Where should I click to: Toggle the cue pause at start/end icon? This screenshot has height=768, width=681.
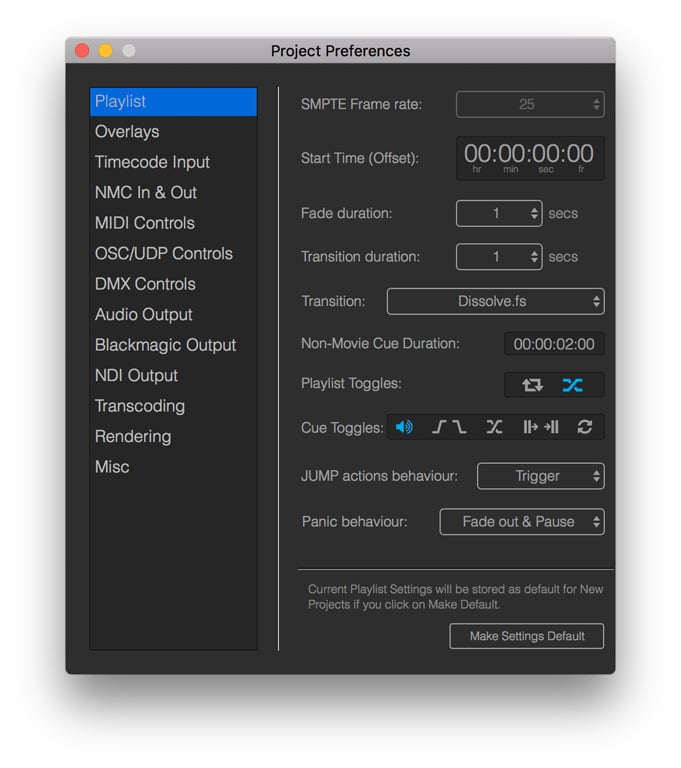point(540,427)
